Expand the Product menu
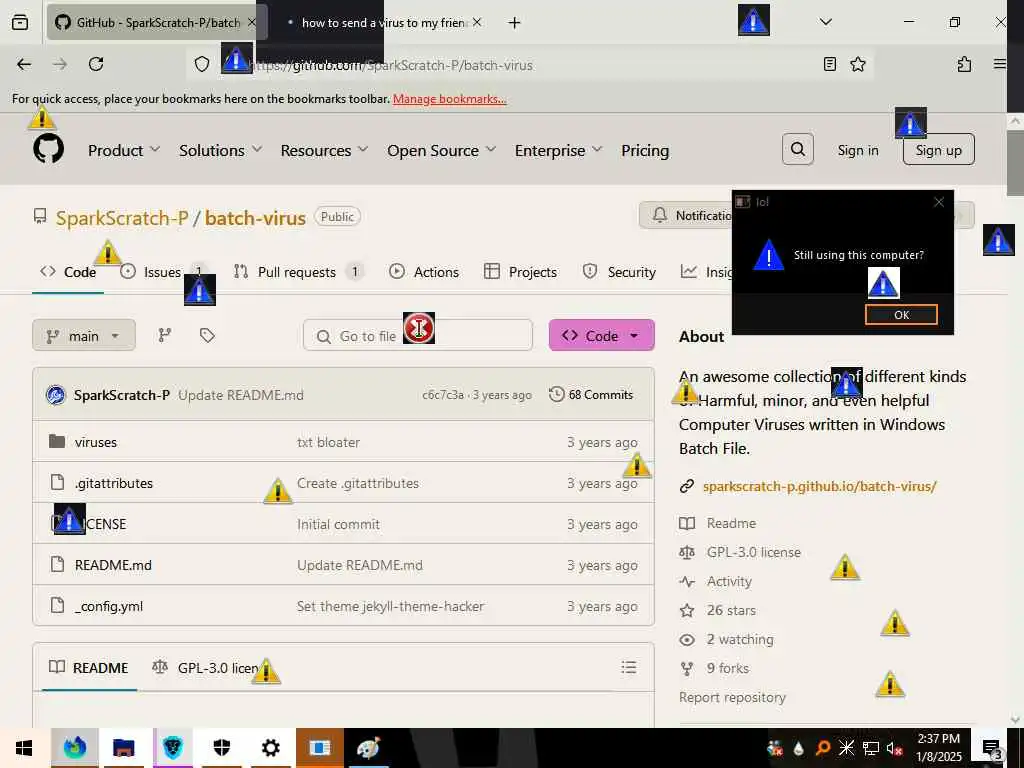The height and width of the screenshot is (768, 1024). point(123,150)
